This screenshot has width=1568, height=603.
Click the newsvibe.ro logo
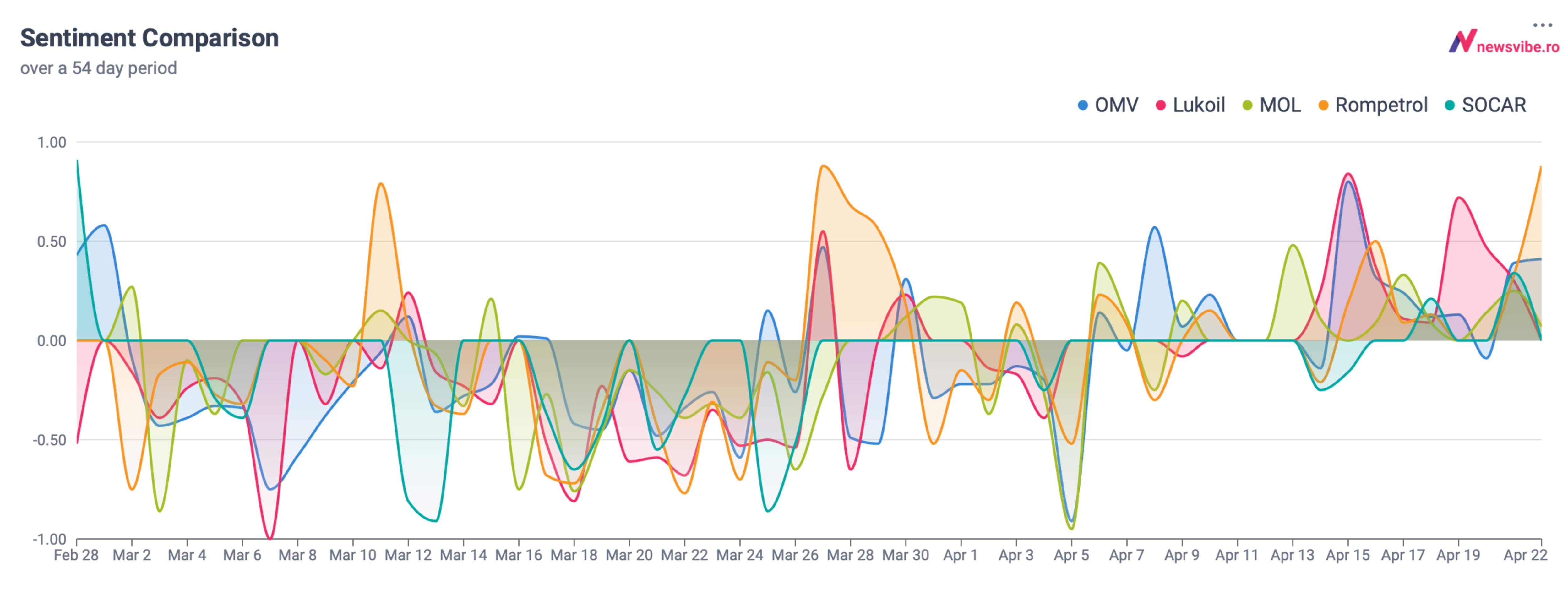[x=1504, y=42]
